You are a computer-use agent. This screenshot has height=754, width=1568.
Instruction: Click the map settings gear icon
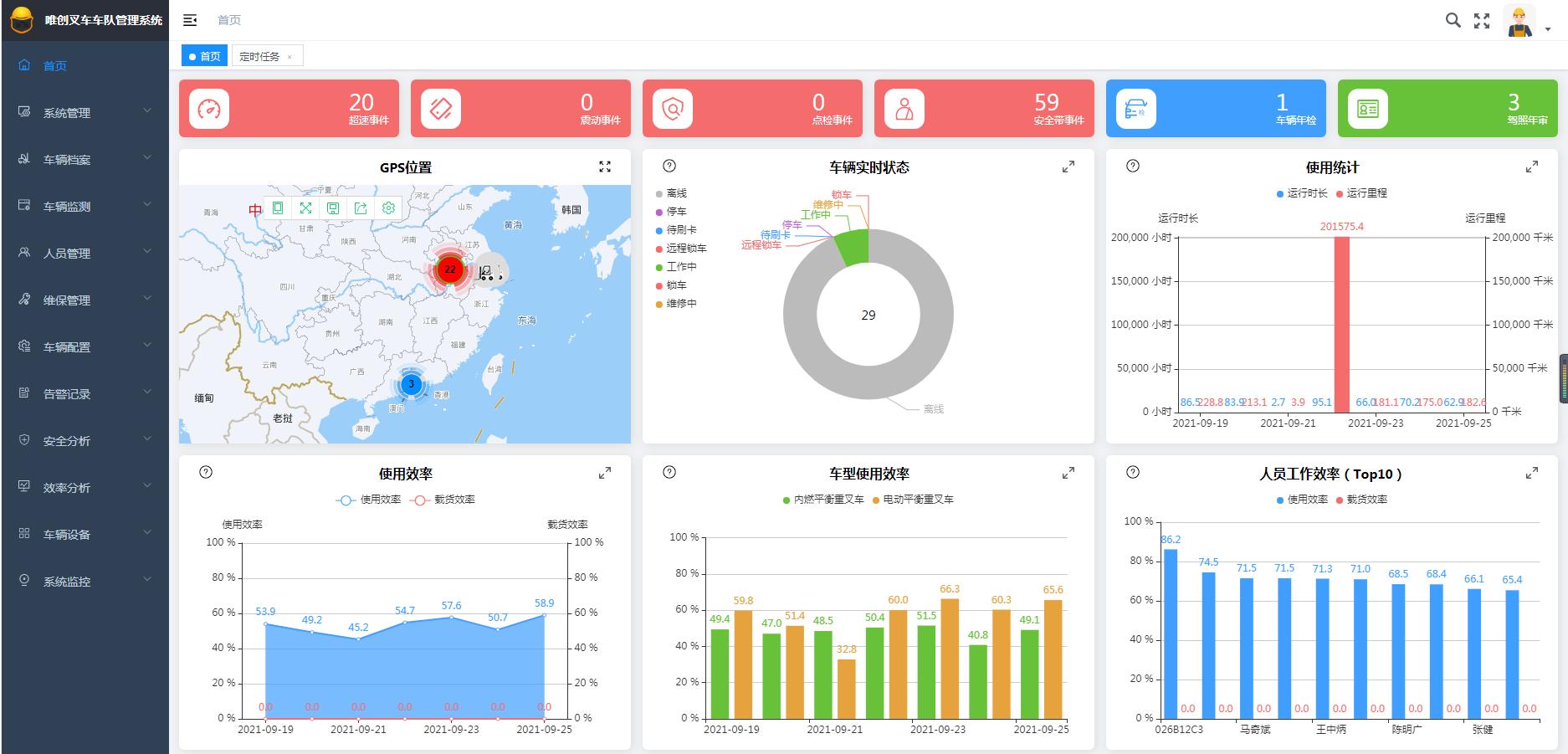388,208
